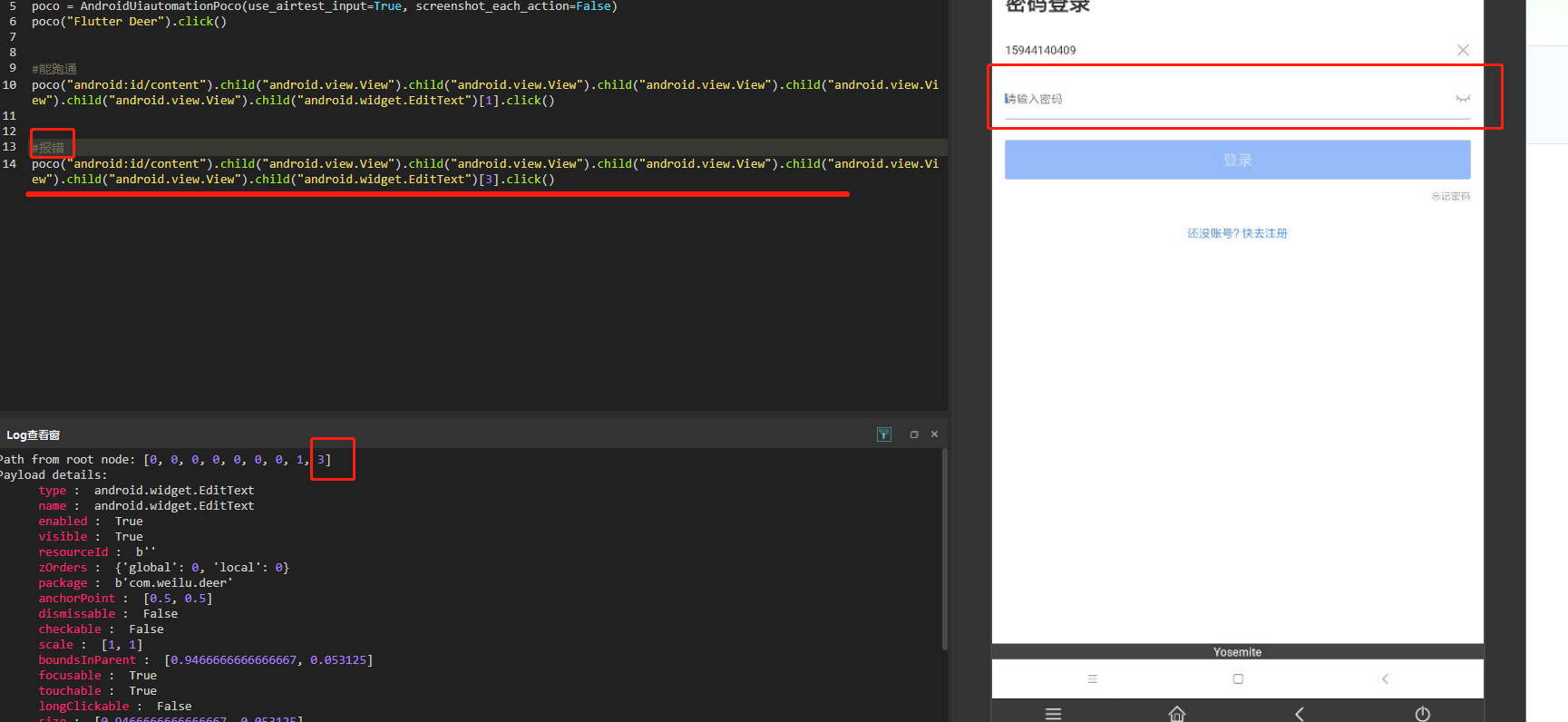
Task: Click the 'visible : True' log row
Action: (91, 537)
